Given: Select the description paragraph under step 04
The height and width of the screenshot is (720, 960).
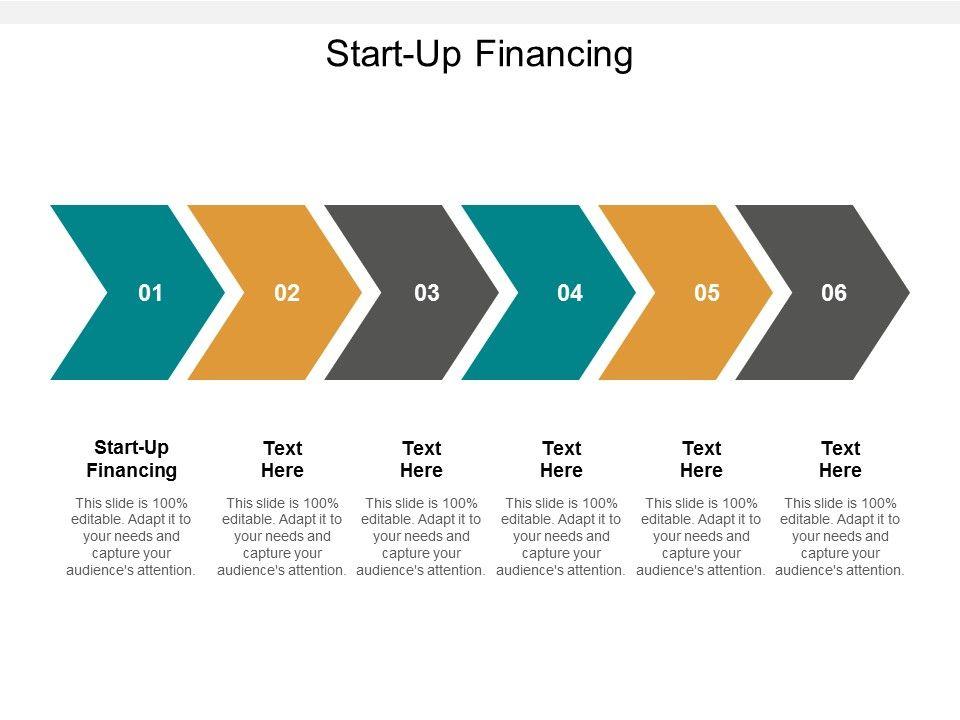Looking at the screenshot, I should 561,537.
